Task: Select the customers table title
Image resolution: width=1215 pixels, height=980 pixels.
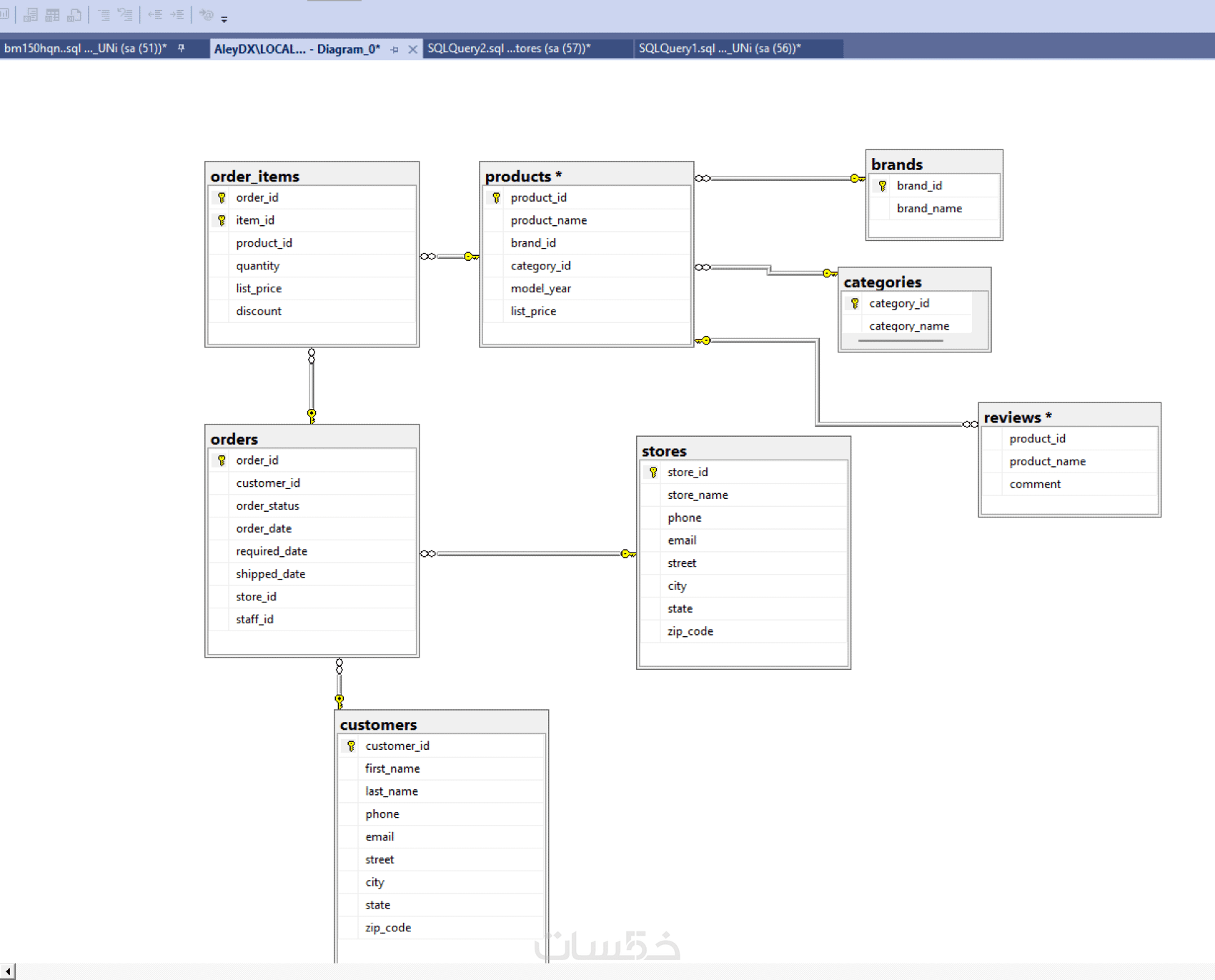Action: [x=378, y=724]
